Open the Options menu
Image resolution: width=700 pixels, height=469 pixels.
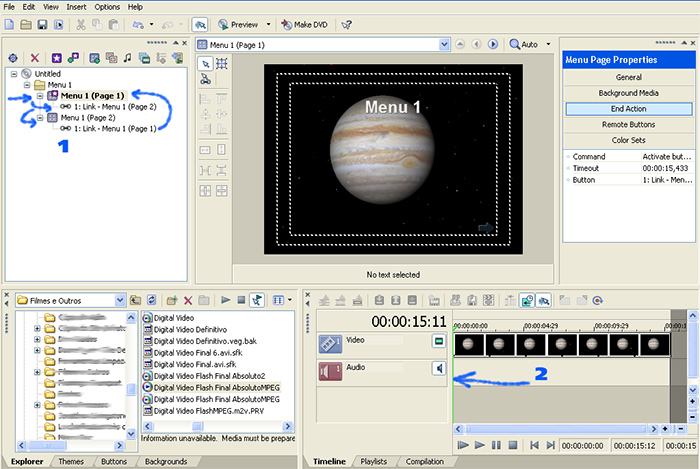click(x=107, y=7)
